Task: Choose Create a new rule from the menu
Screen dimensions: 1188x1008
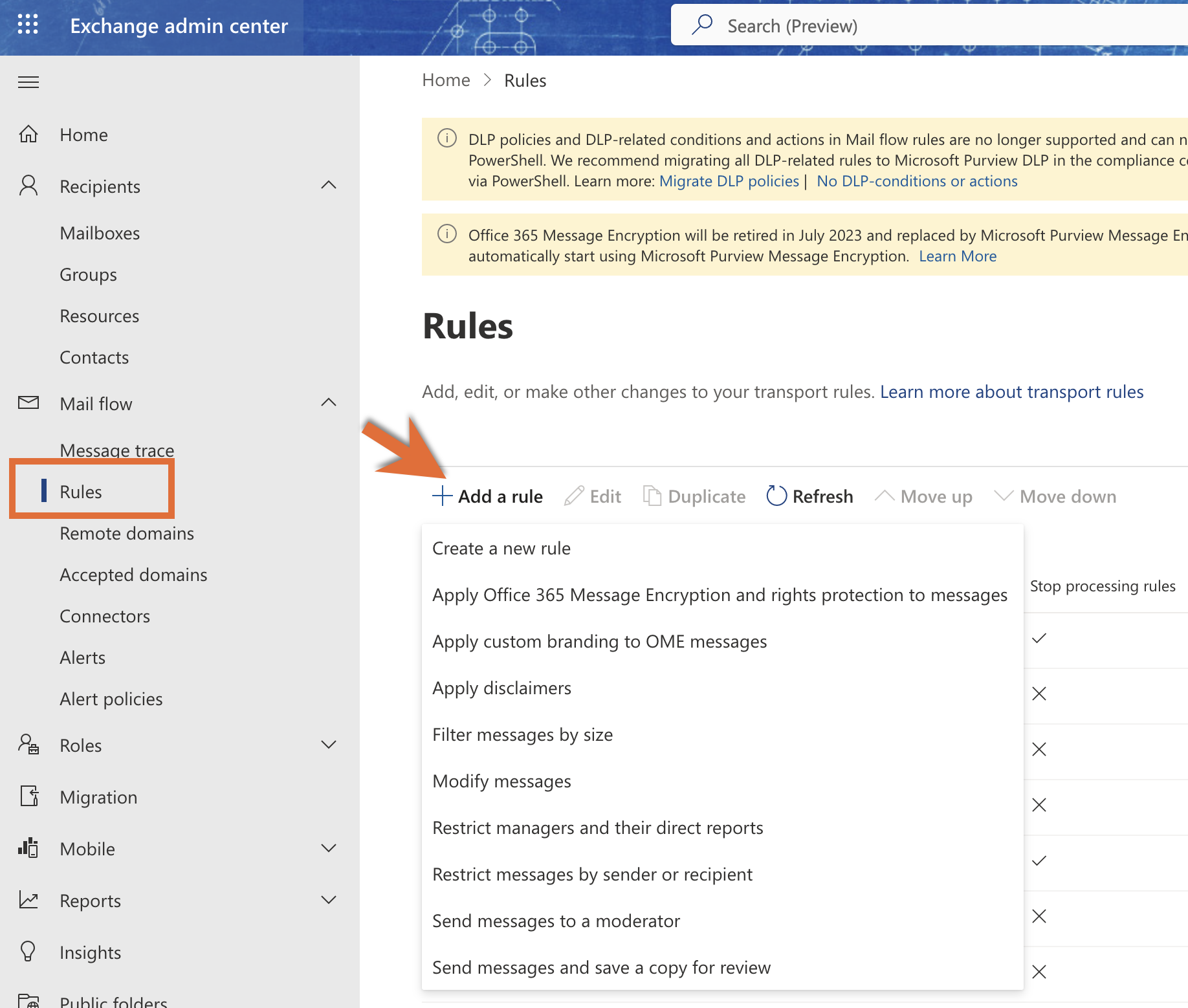Action: (x=501, y=547)
